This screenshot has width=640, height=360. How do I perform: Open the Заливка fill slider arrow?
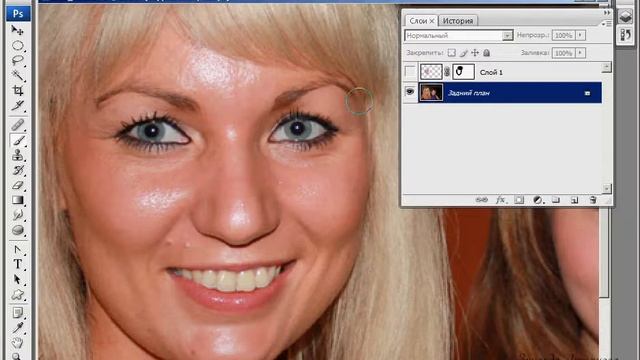tap(580, 53)
